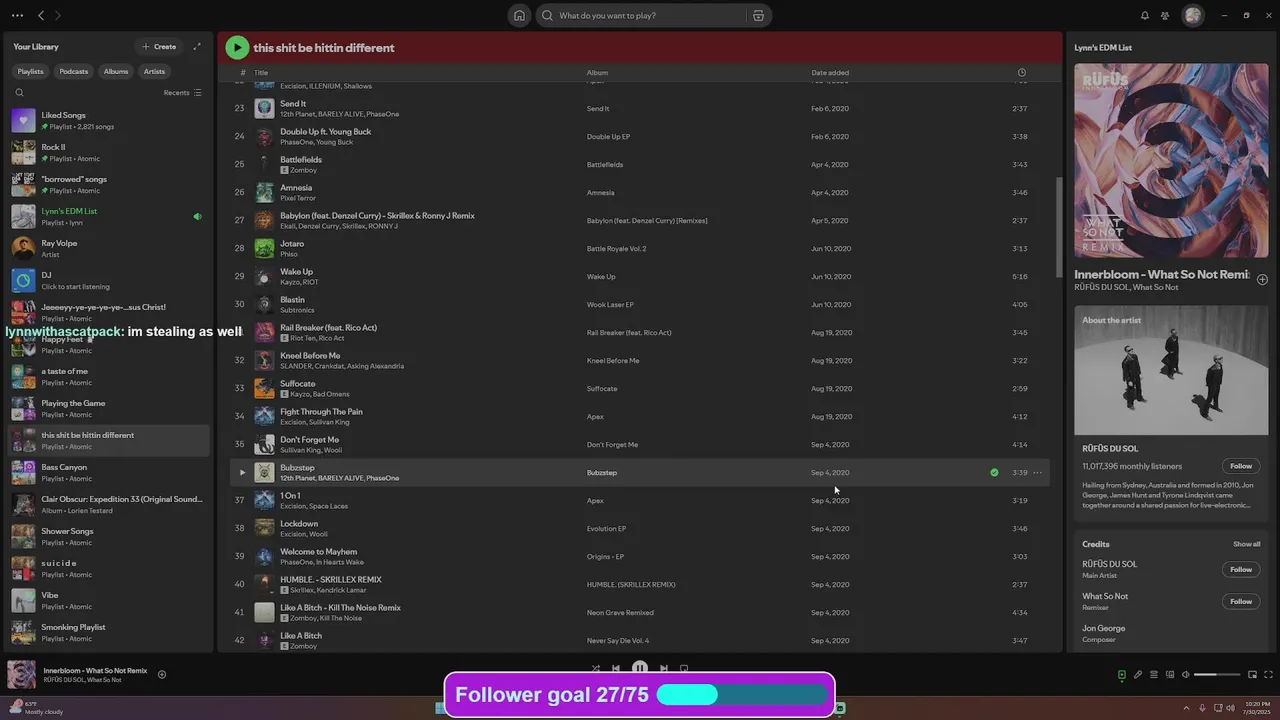Open the miniplayer

click(1252, 674)
